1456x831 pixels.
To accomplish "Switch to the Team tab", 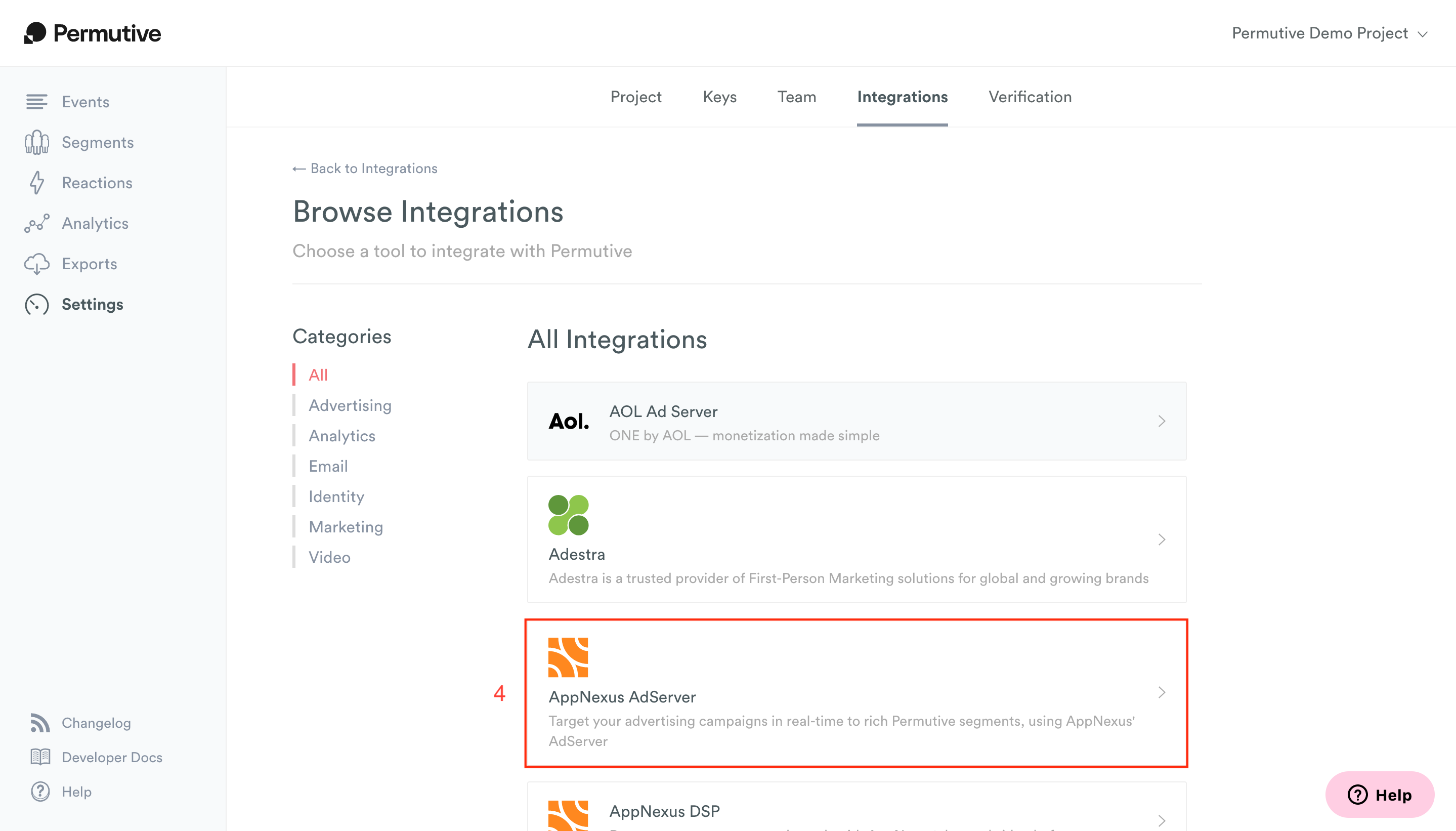I will (796, 97).
